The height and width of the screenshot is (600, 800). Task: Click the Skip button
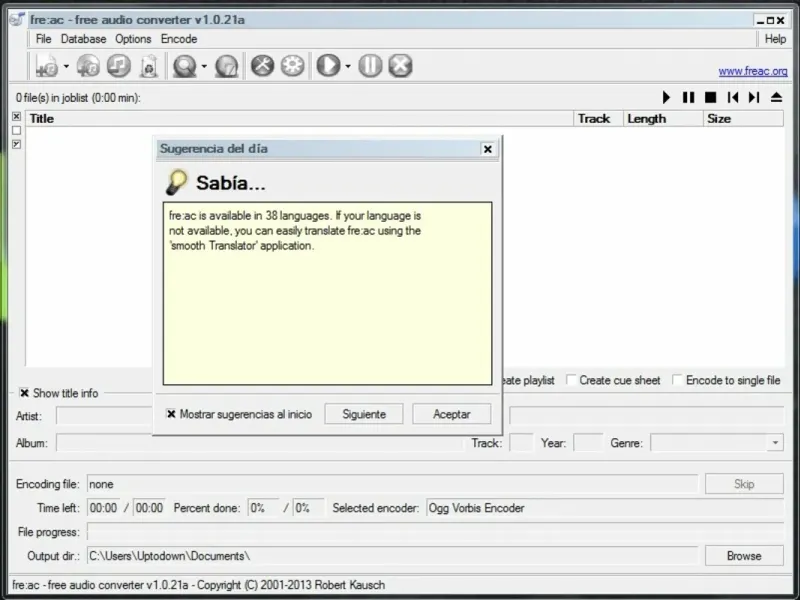(744, 484)
